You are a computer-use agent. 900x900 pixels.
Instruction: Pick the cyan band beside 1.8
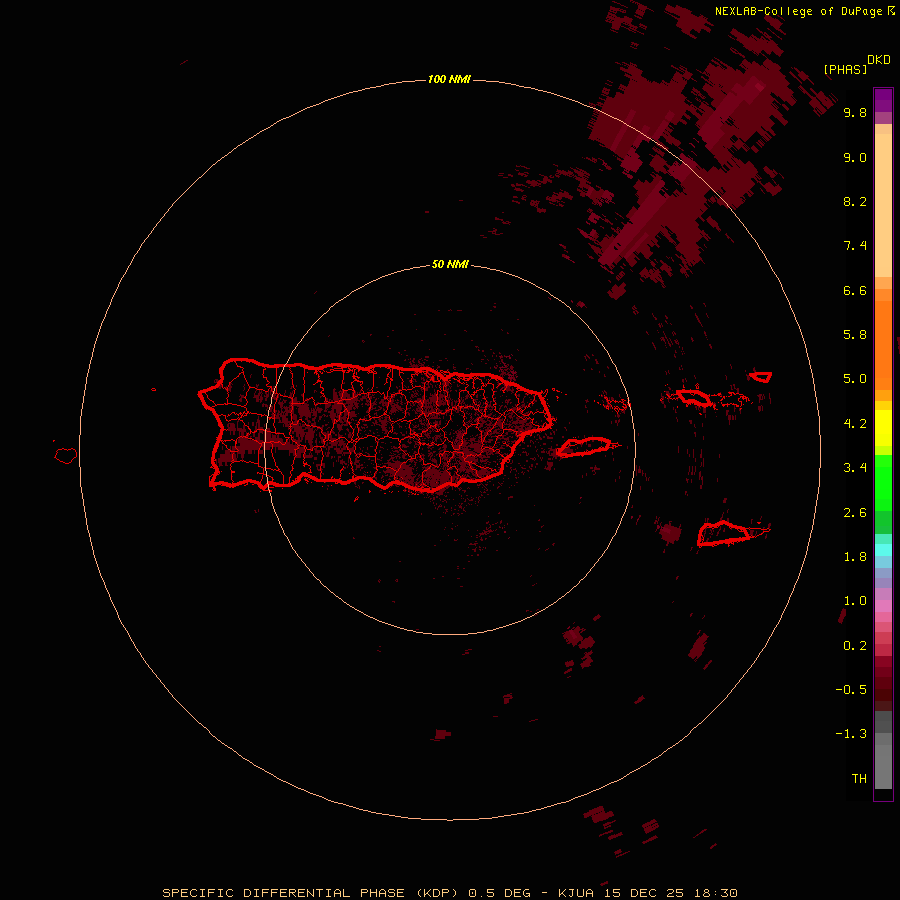click(883, 550)
